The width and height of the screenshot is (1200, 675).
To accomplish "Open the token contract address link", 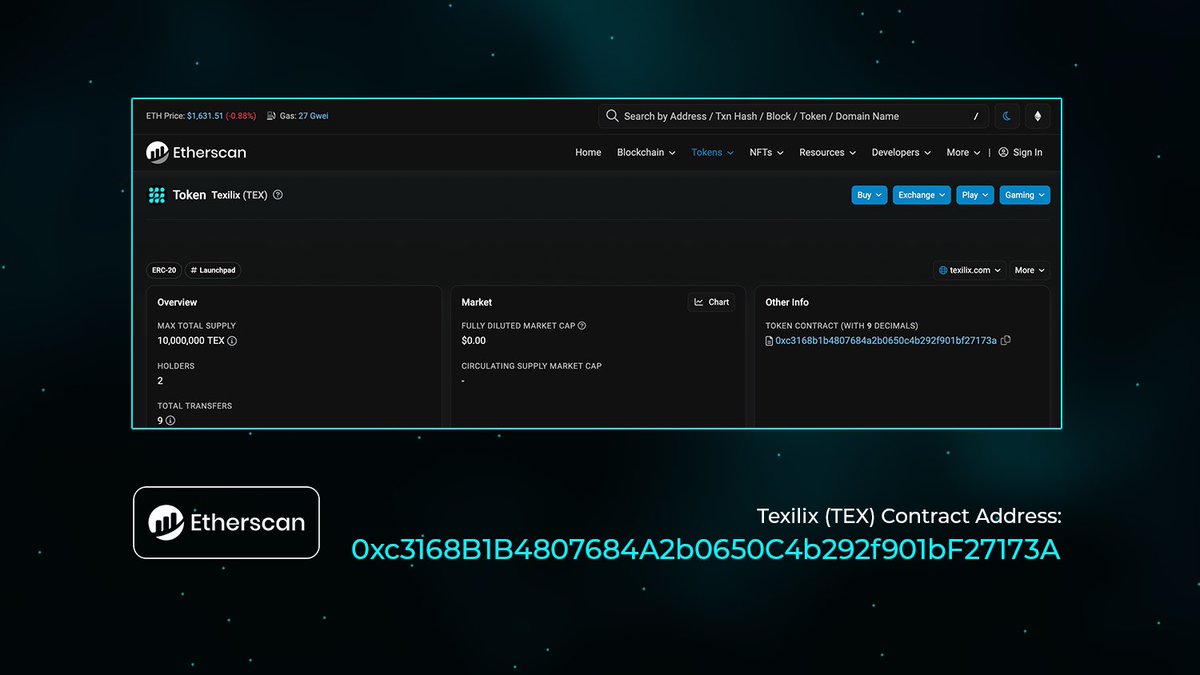I will (886, 341).
